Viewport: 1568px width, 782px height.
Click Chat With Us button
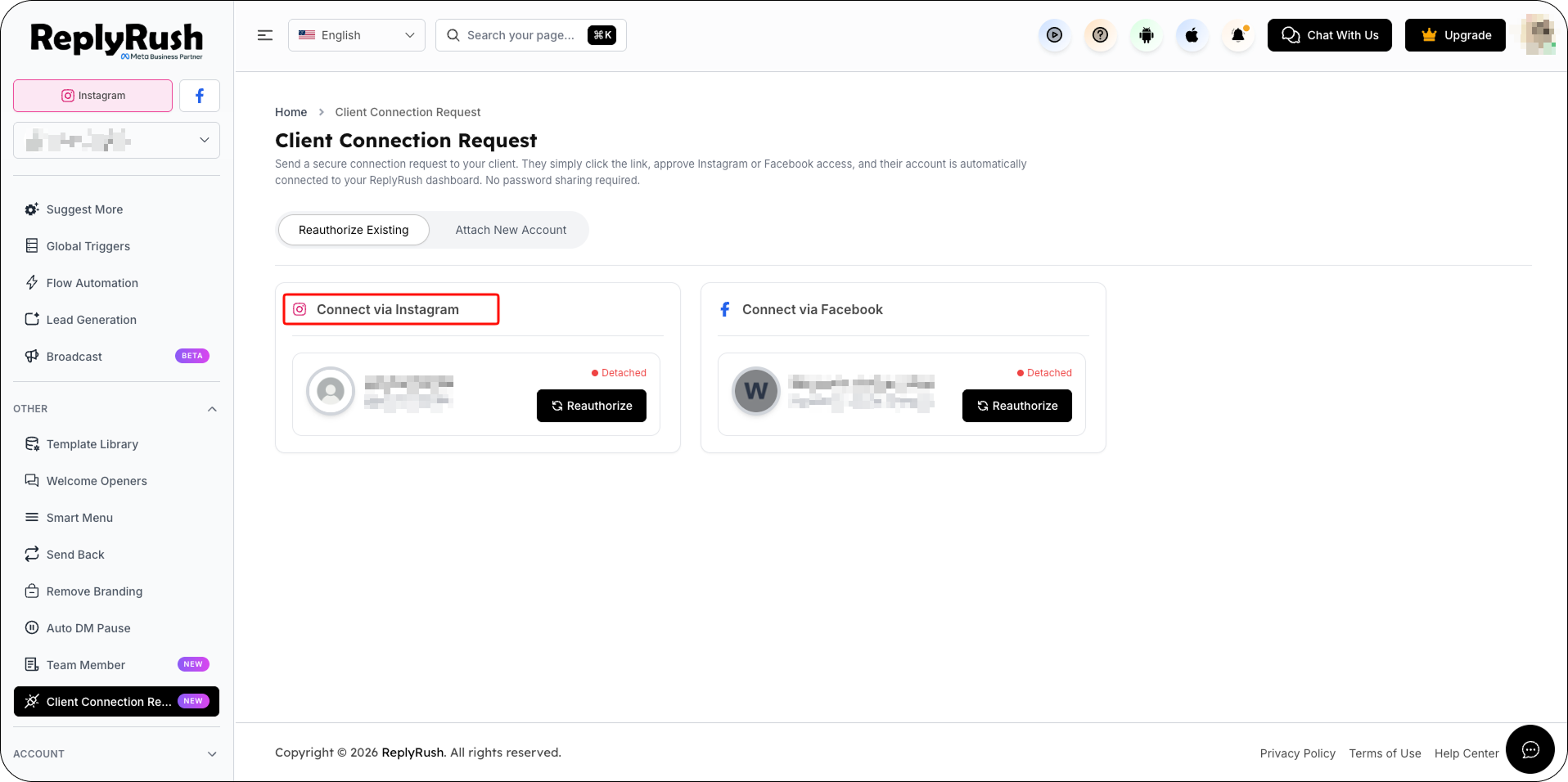(1330, 35)
